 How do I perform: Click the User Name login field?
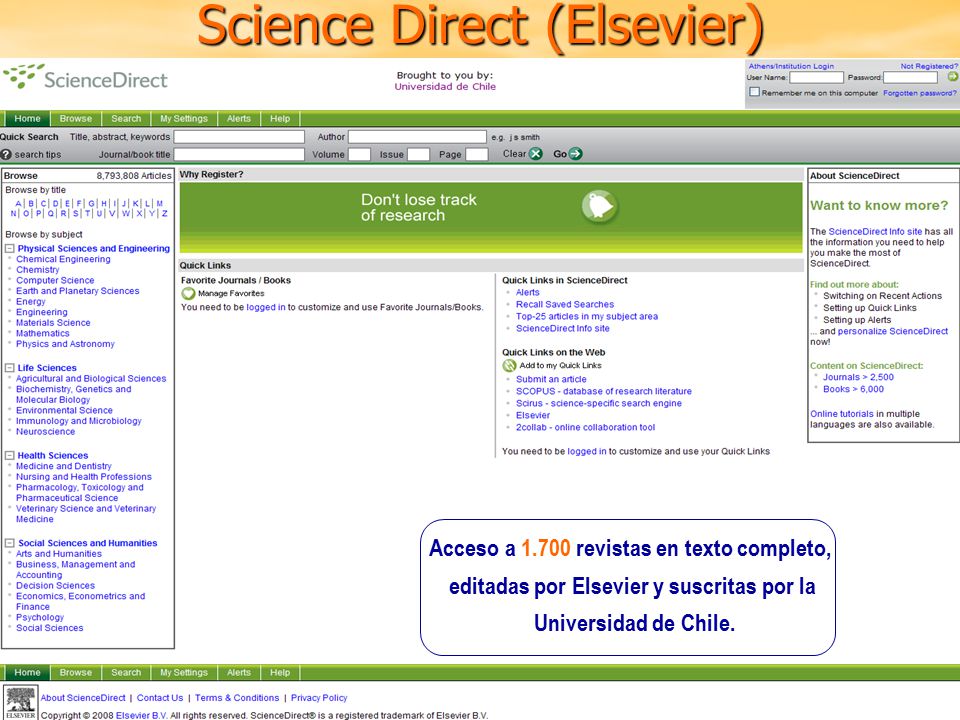click(817, 78)
